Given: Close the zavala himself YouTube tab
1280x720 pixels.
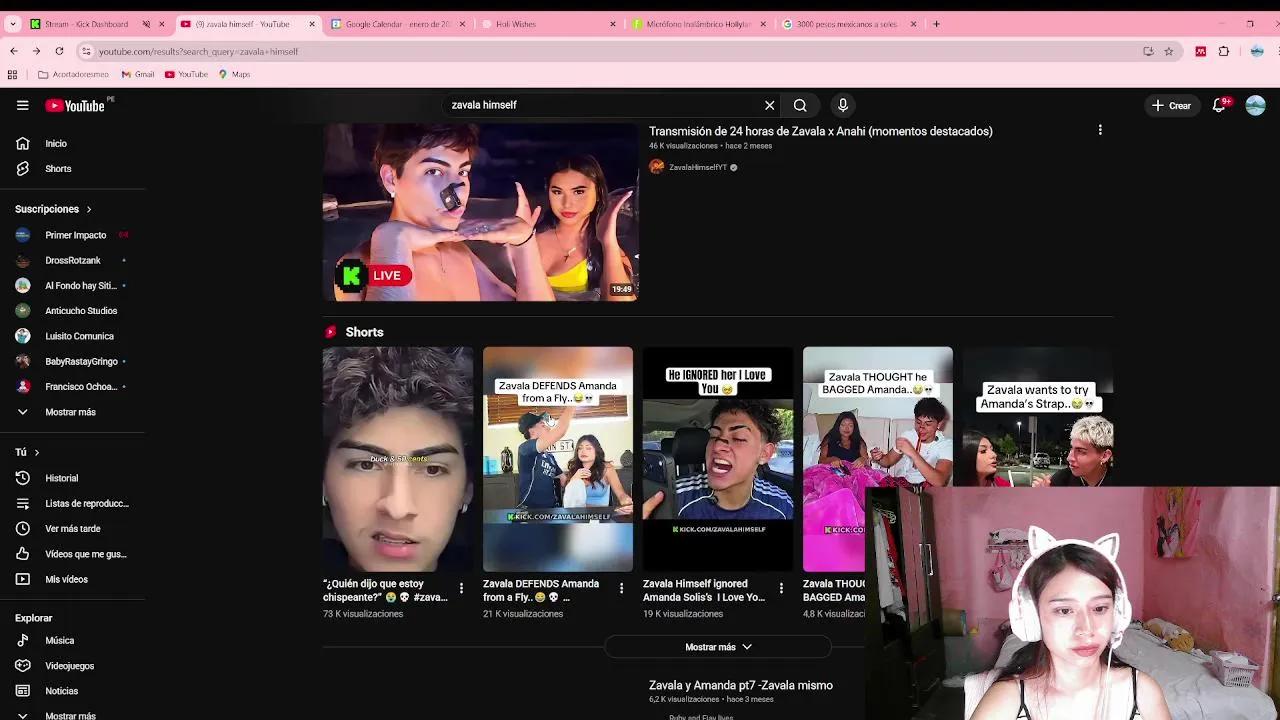Looking at the screenshot, I should click(x=312, y=24).
